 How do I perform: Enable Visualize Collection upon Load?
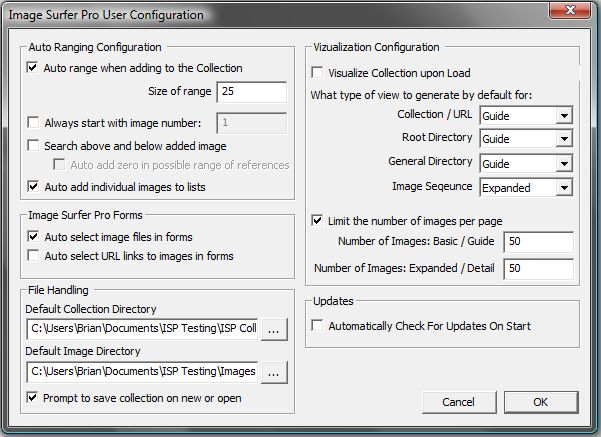tap(317, 72)
